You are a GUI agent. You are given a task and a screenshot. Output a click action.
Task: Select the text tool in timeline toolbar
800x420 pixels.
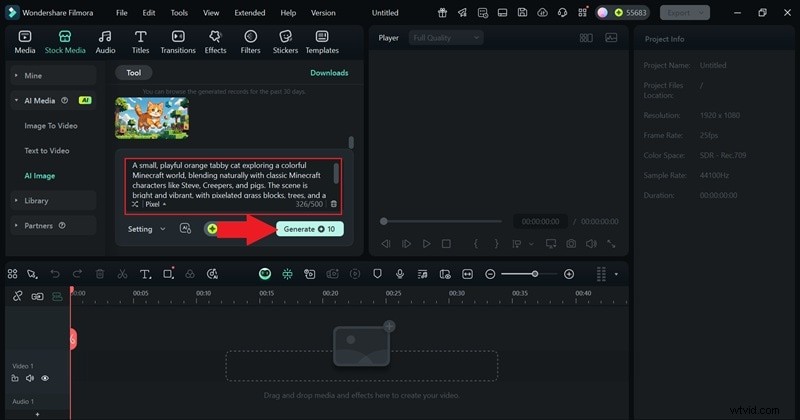coord(145,274)
